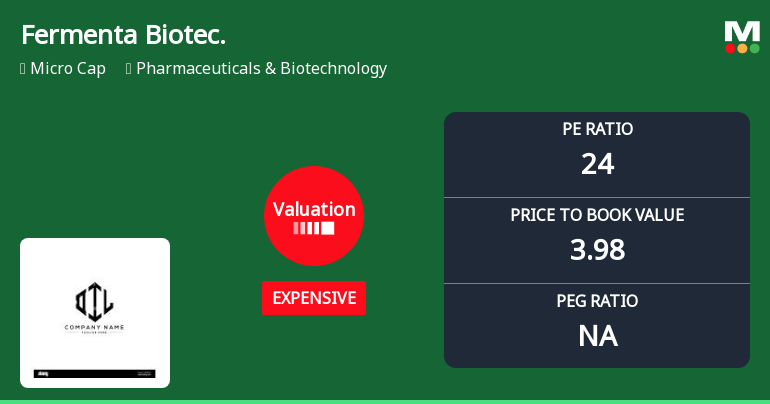Click the red dot in M logo
The width and height of the screenshot is (770, 404).
[x=730, y=48]
